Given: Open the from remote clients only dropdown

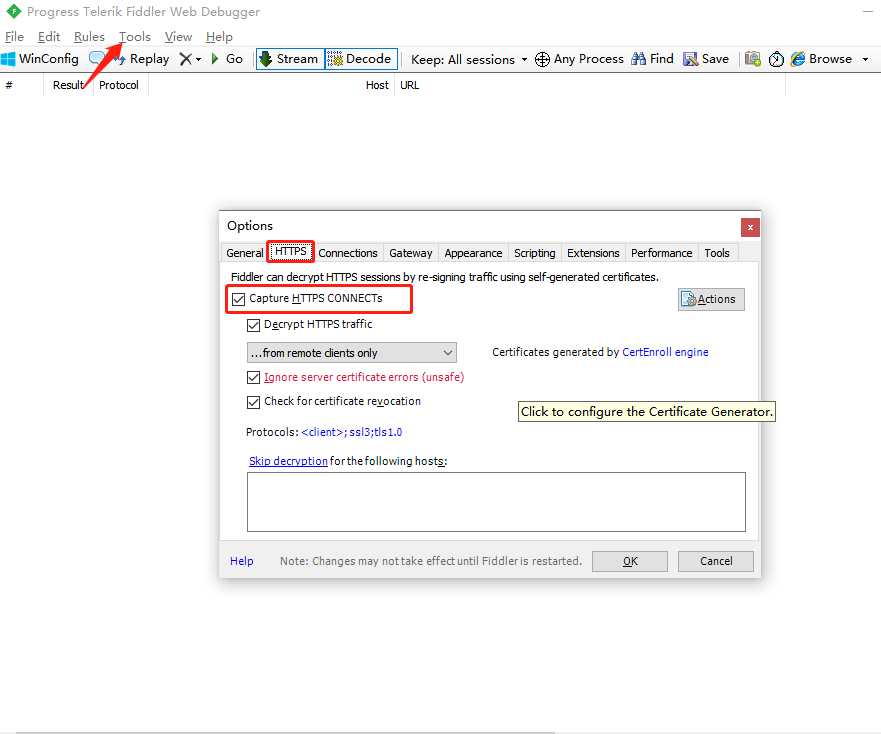Looking at the screenshot, I should [x=352, y=353].
